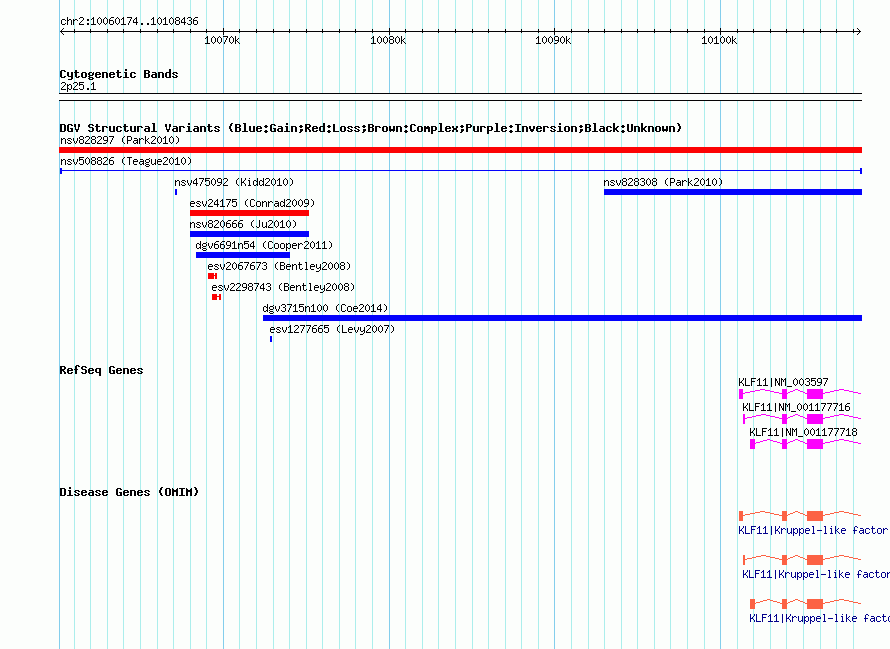Select the 2p25.1 band label
Screen dimensions: 890x649
pyautogui.click(x=78, y=86)
